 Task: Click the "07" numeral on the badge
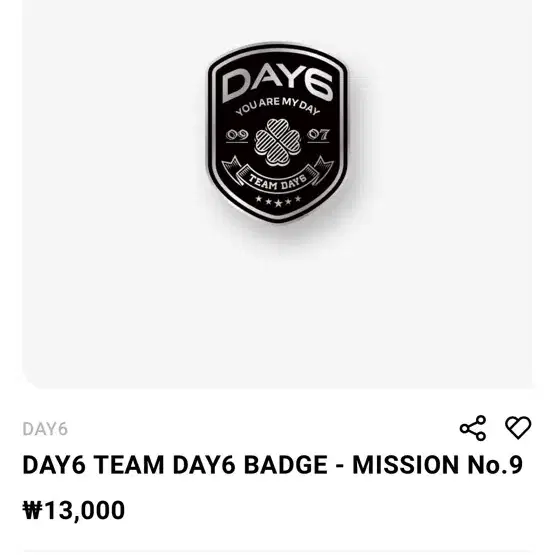318,136
